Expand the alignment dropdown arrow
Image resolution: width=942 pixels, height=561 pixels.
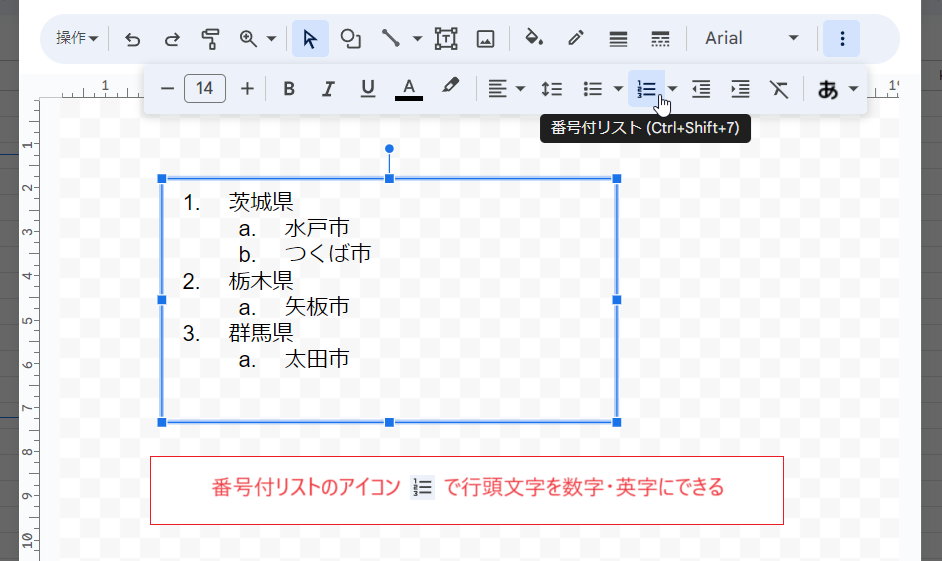pyautogui.click(x=520, y=89)
